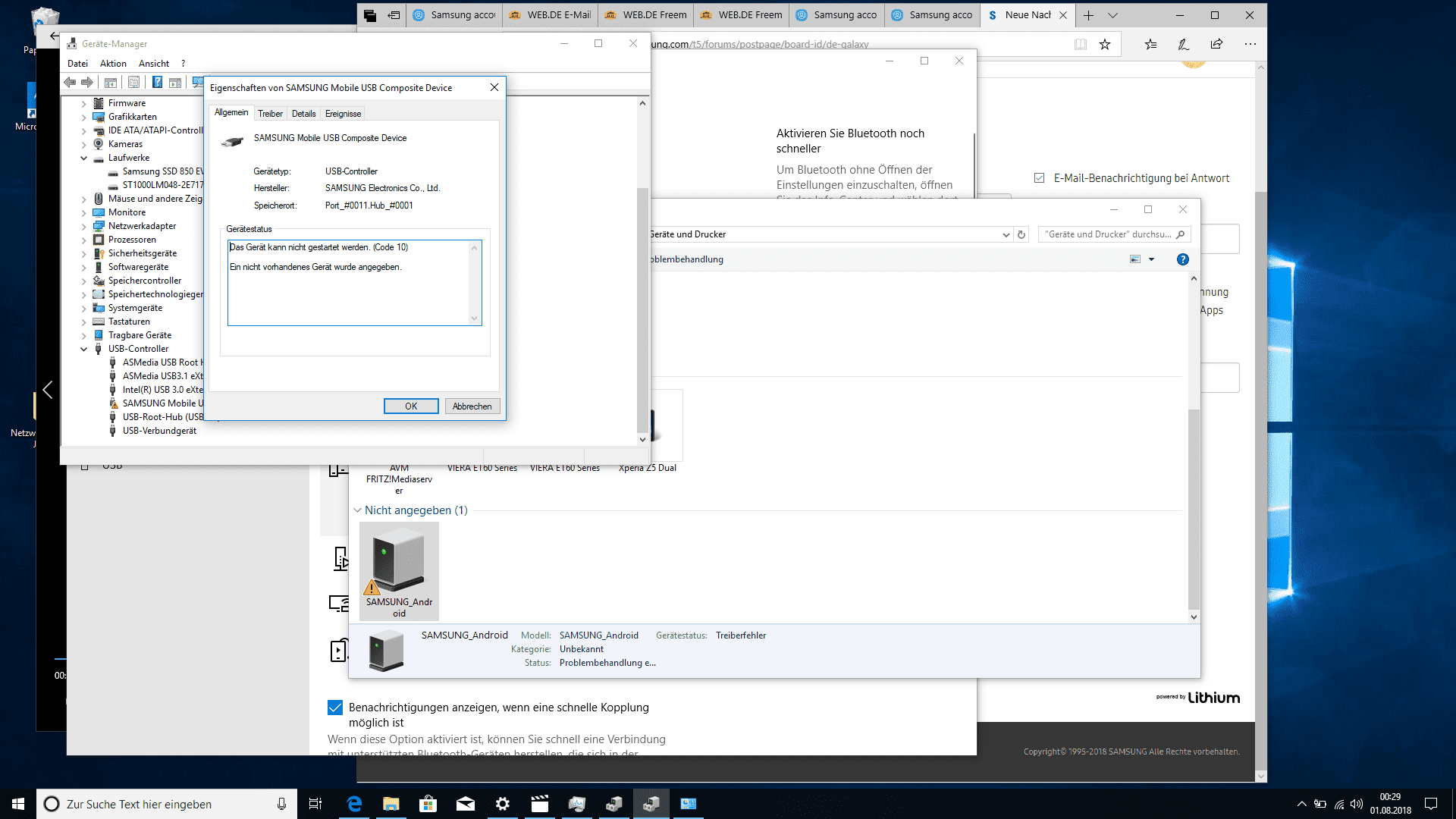Open the Aktion menu
The height and width of the screenshot is (819, 1456).
pos(113,64)
